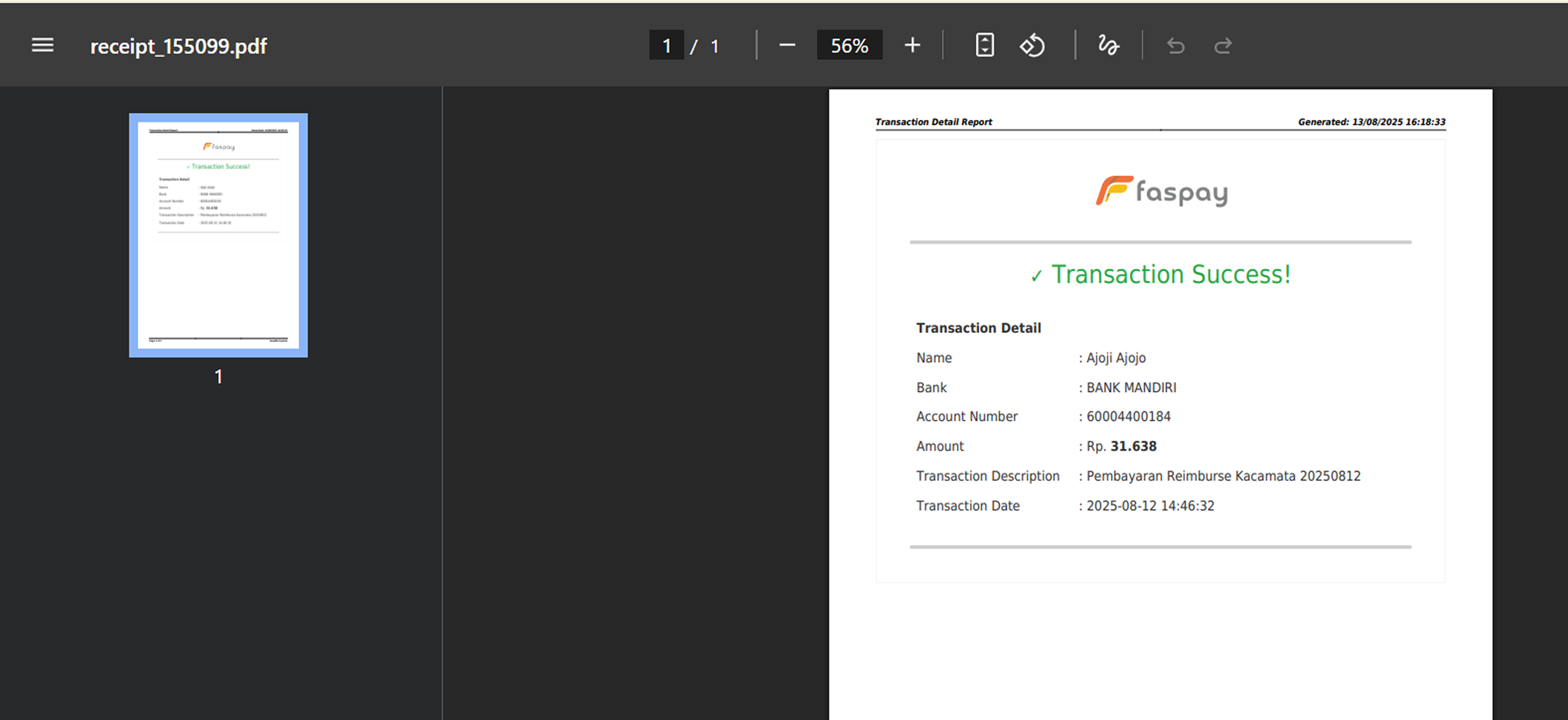Screen dimensions: 1568x720
Task: Click the amount Rp. 31.638 value
Action: [1121, 446]
